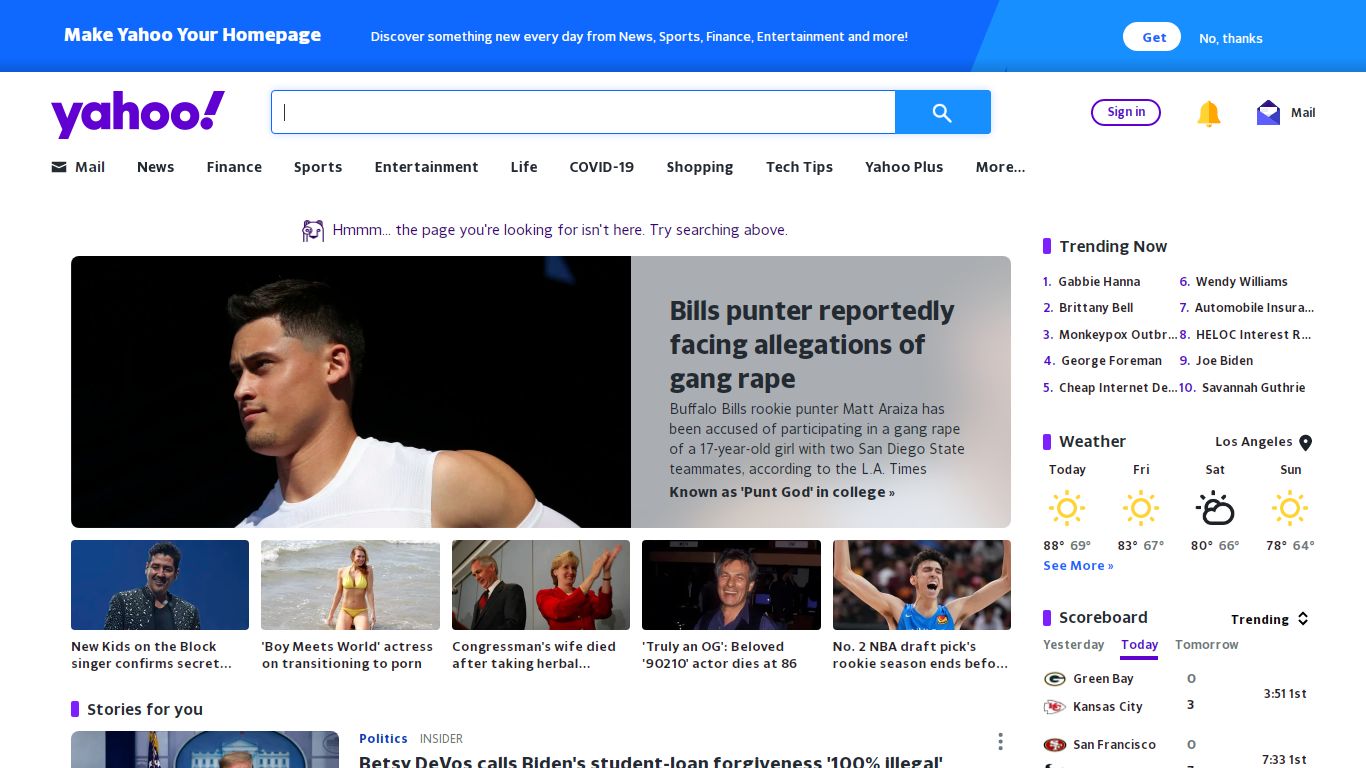The width and height of the screenshot is (1366, 768).
Task: Open Entertainment in the navigation bar
Action: pos(426,167)
